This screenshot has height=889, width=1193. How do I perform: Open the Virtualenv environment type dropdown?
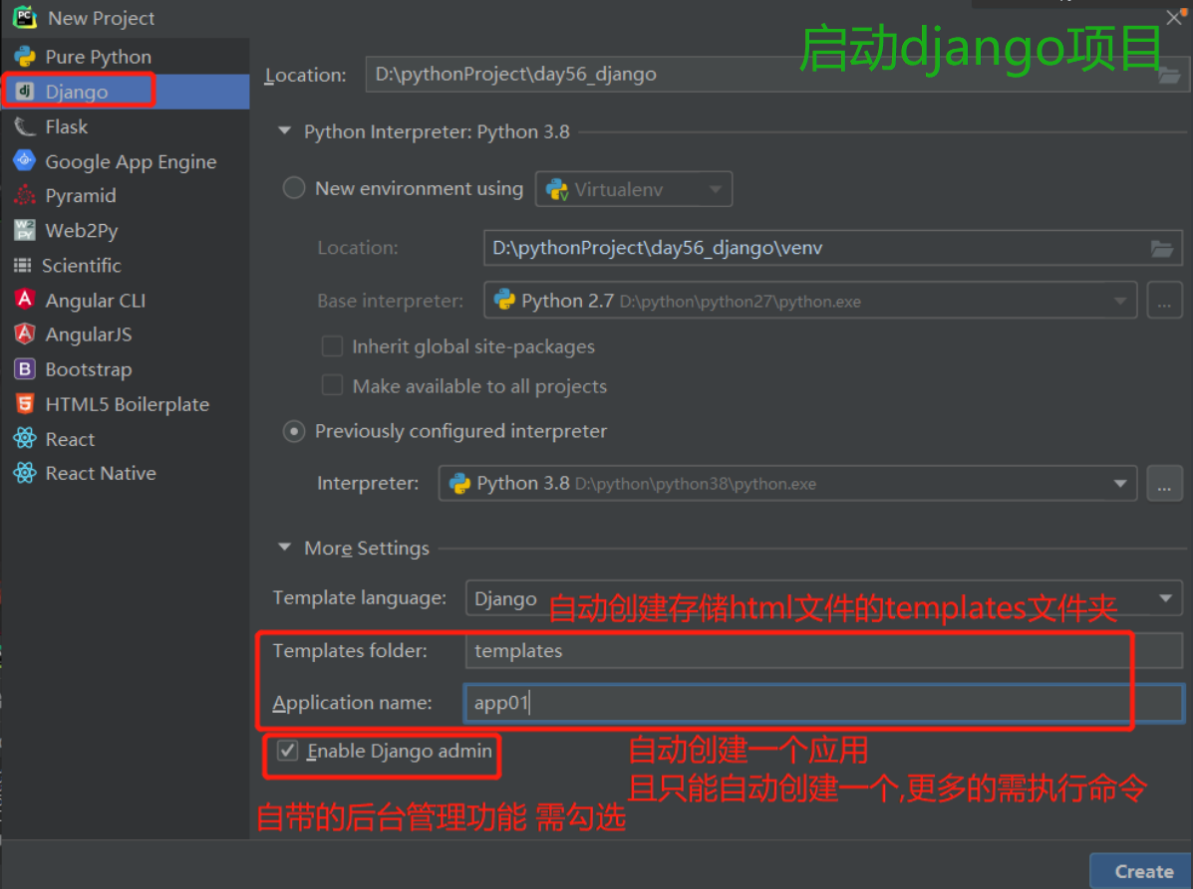click(x=634, y=189)
